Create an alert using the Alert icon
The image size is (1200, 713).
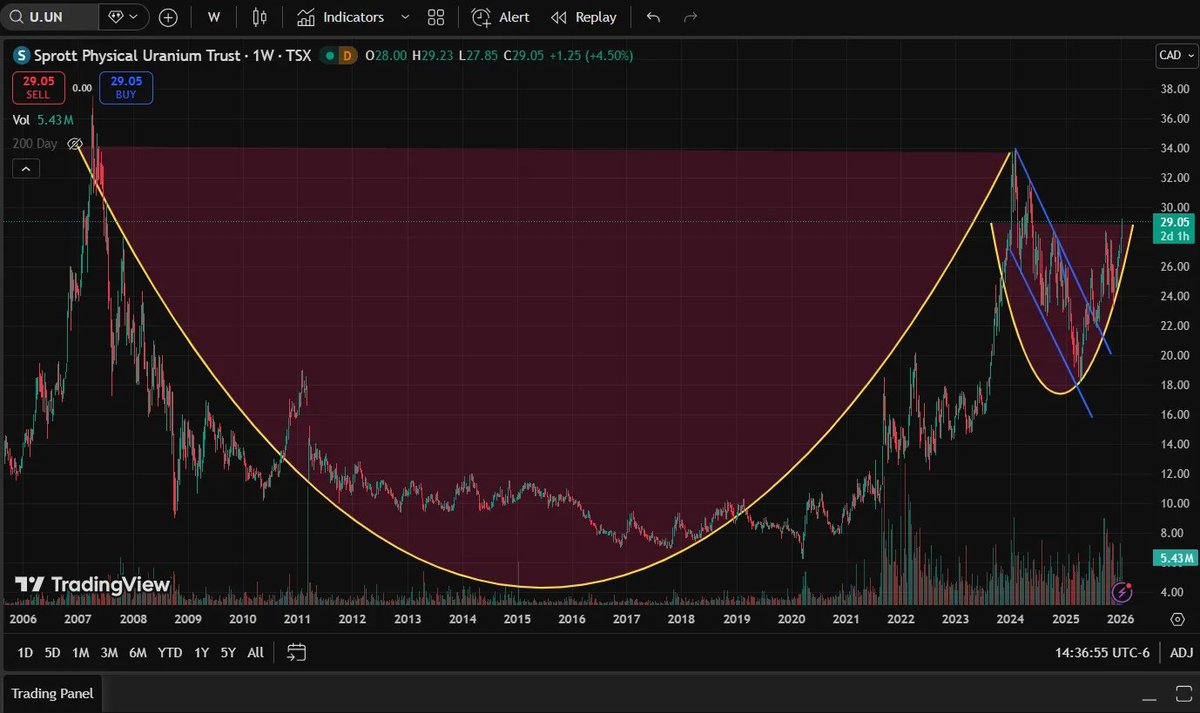click(x=499, y=16)
